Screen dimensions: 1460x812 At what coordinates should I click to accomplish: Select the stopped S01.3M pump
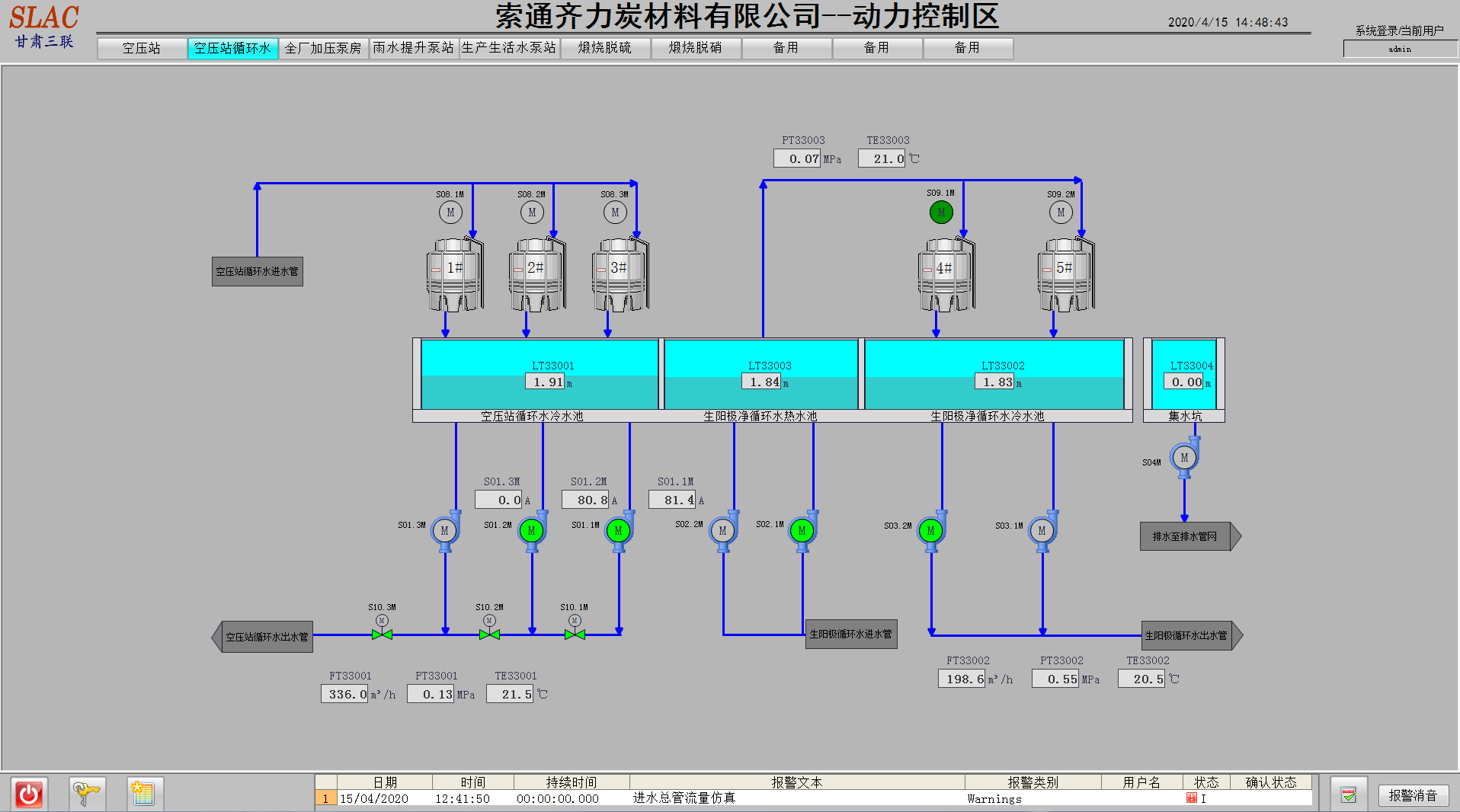point(445,530)
